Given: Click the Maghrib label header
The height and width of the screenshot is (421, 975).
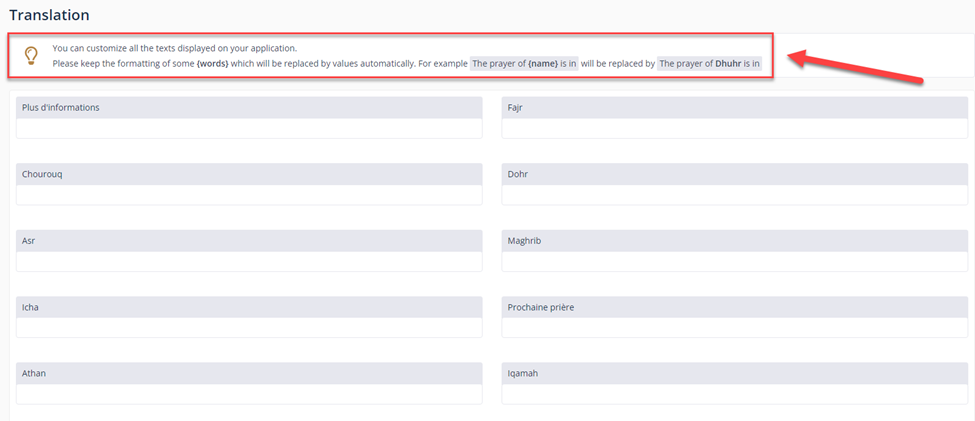Looking at the screenshot, I should [x=735, y=240].
